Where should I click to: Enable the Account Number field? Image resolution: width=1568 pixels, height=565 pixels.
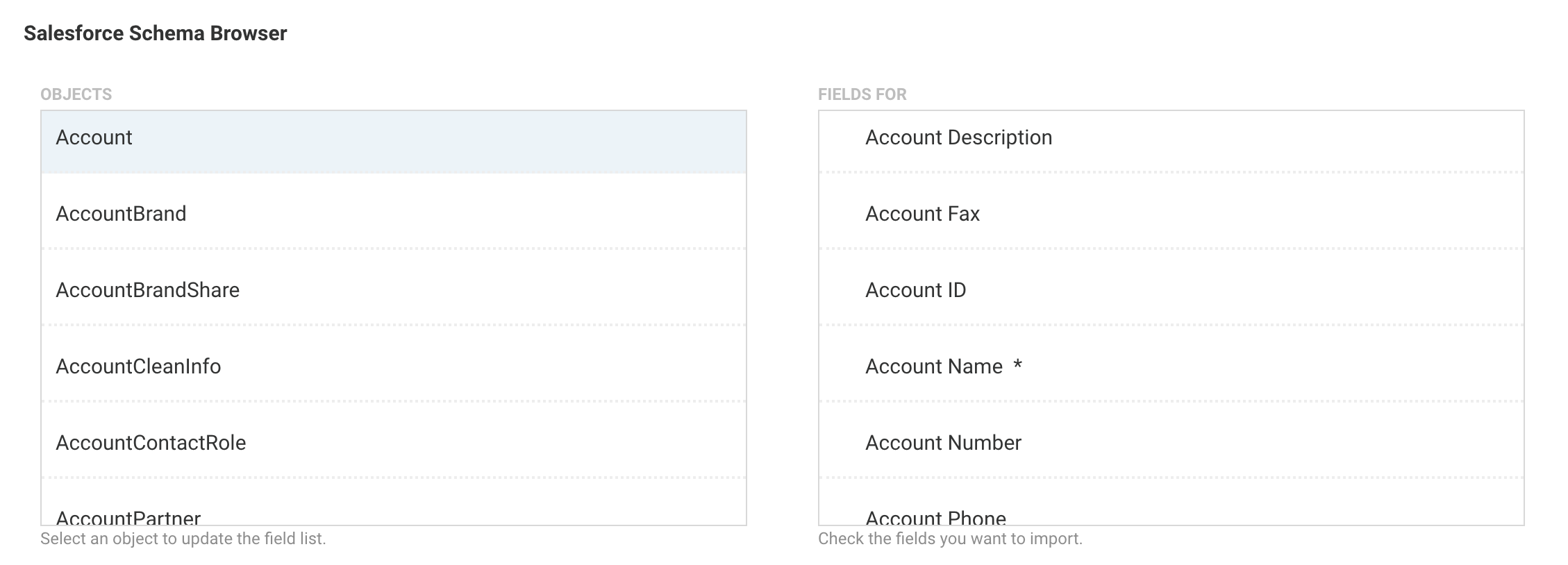943,444
